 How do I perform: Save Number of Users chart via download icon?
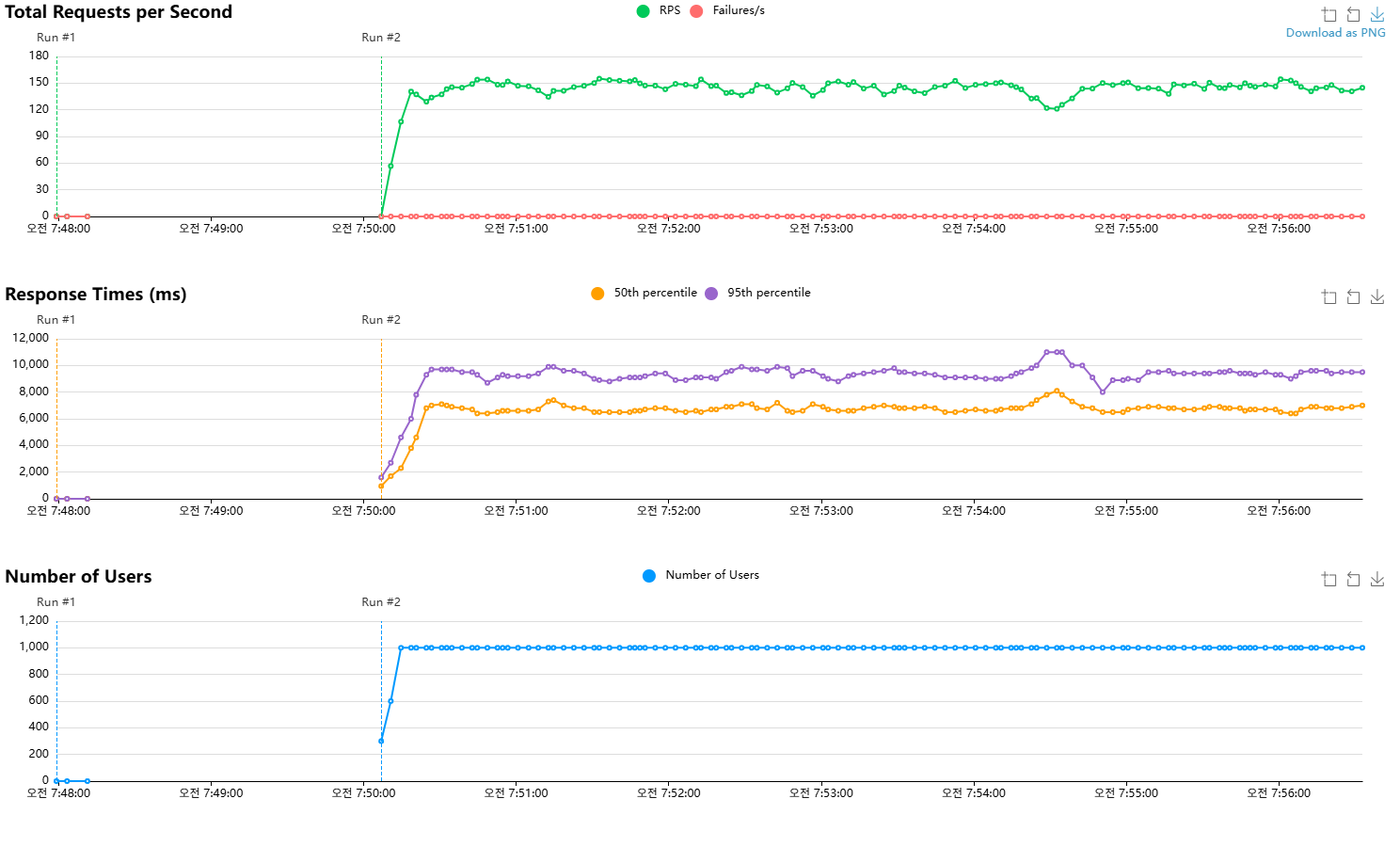(x=1377, y=579)
